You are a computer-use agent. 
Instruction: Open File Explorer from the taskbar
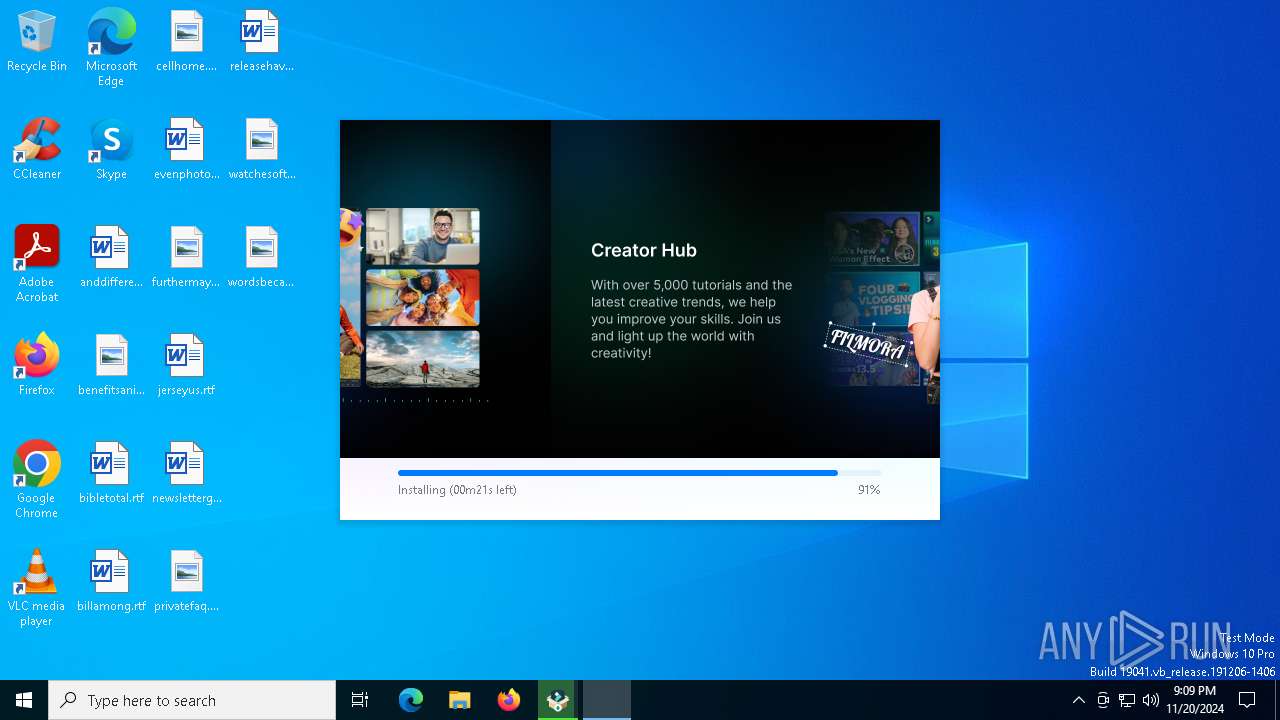point(460,700)
